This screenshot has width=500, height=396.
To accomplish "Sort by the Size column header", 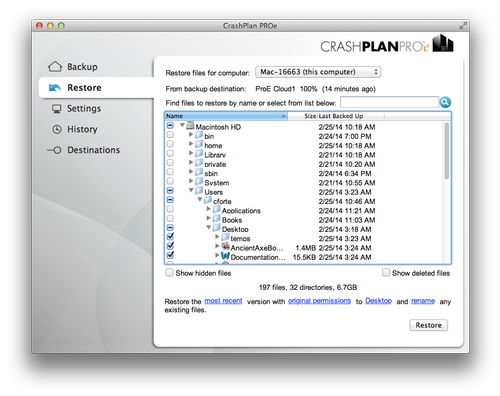I will (302, 116).
